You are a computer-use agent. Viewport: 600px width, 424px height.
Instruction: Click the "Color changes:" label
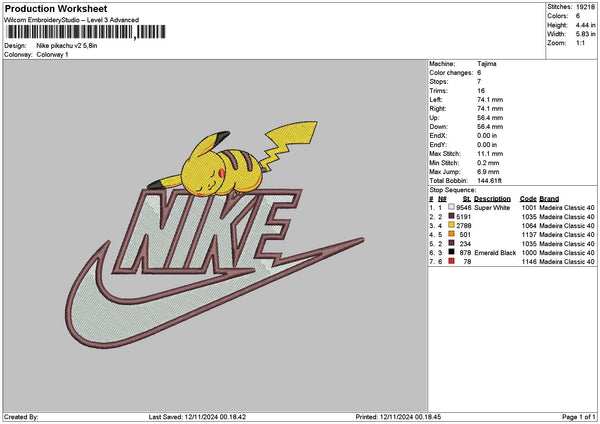click(x=451, y=73)
